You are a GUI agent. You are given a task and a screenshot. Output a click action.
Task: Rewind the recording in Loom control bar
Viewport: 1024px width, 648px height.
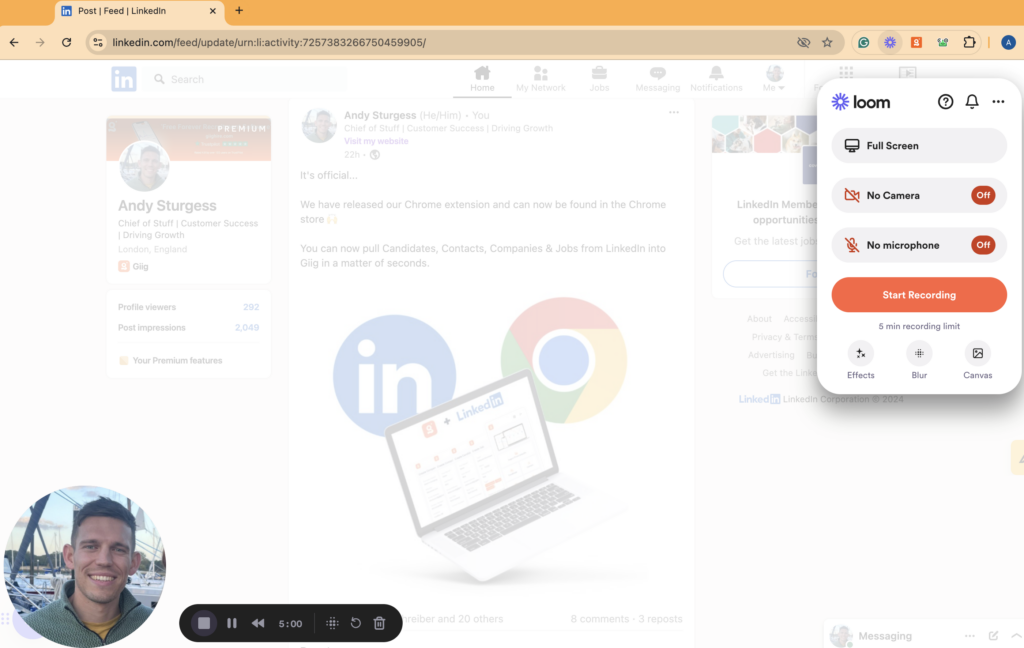pyautogui.click(x=258, y=623)
